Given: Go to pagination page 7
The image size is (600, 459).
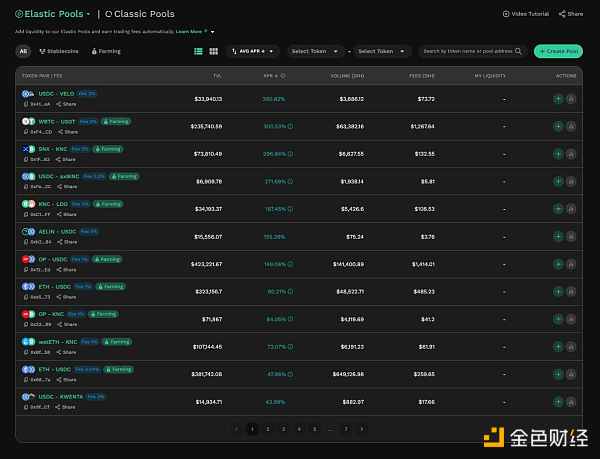Looking at the screenshot, I should point(346,429).
